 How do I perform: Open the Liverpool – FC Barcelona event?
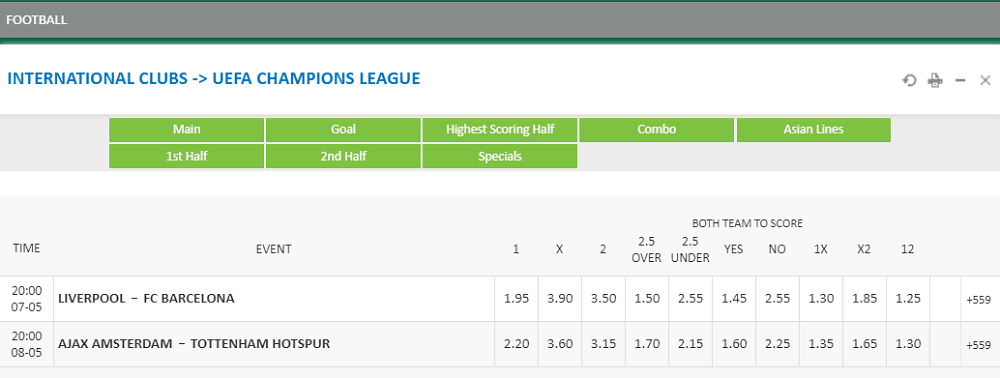point(146,298)
